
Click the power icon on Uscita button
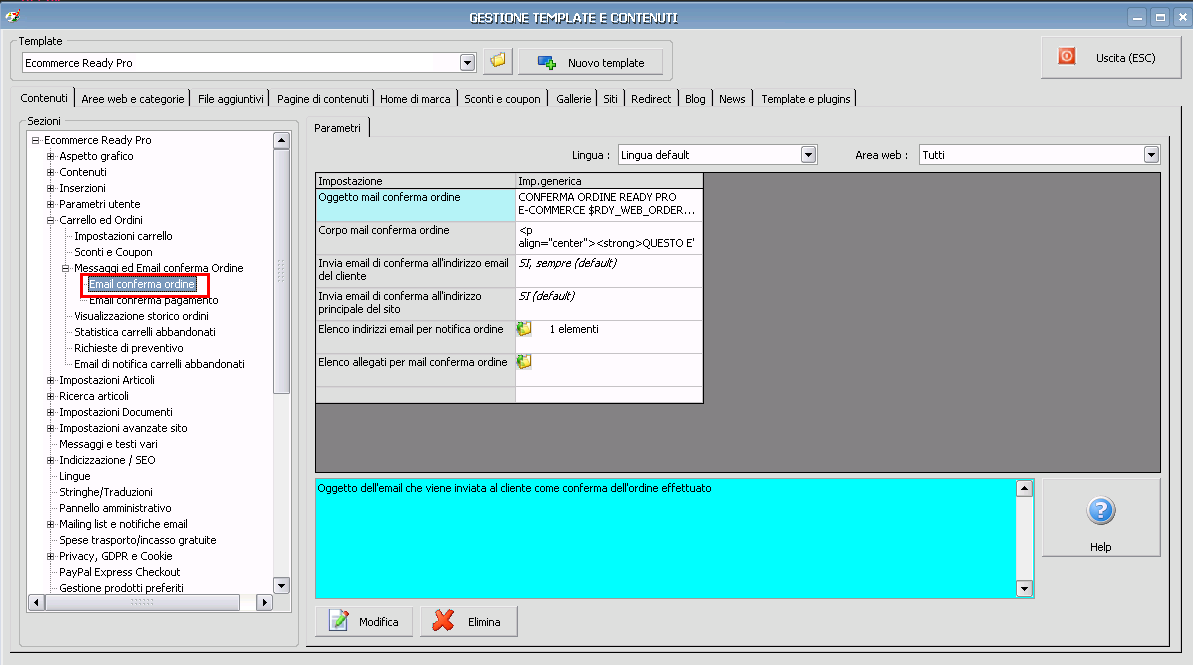(x=1067, y=56)
